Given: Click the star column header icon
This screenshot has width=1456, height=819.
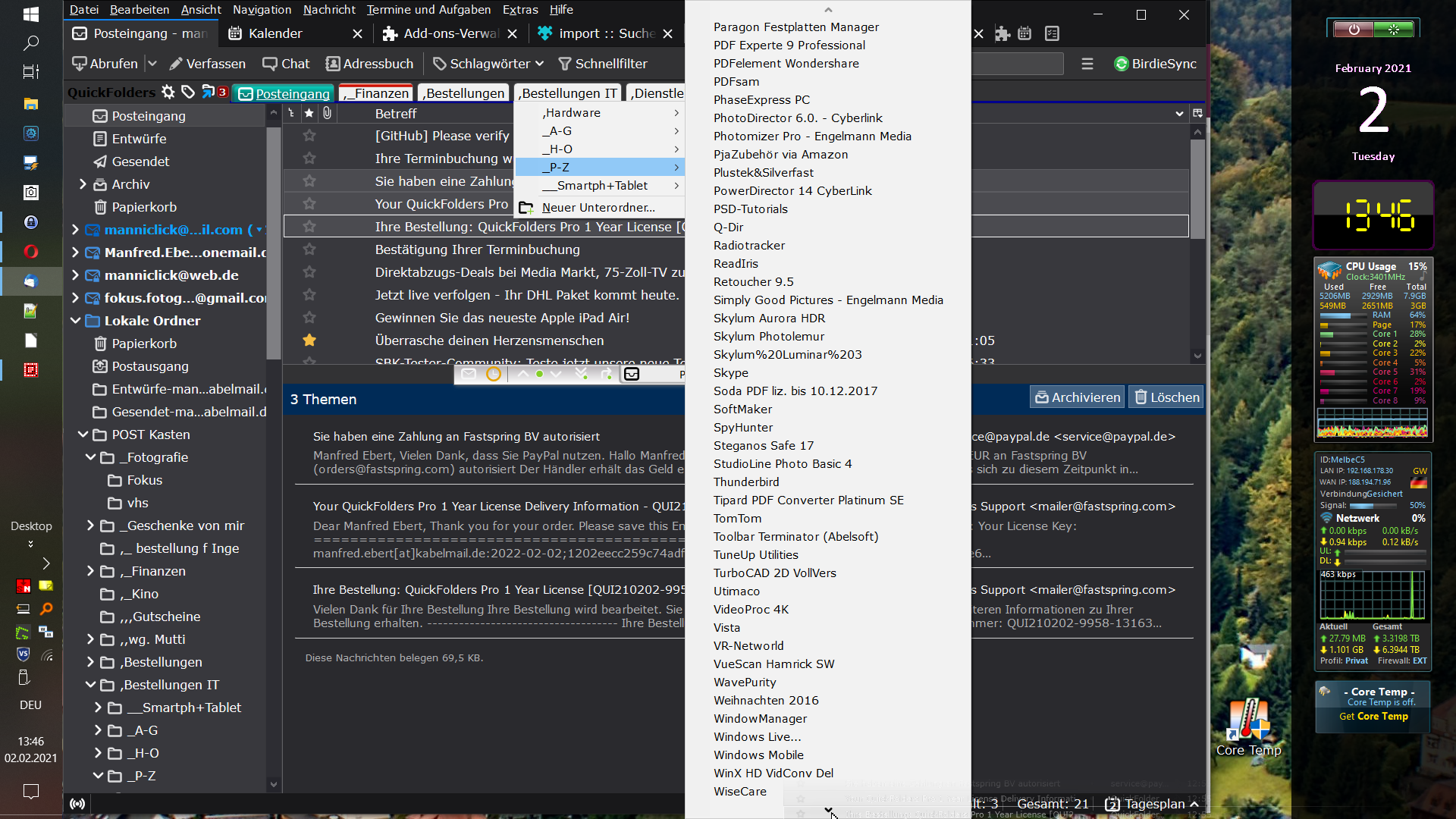Looking at the screenshot, I should coord(309,113).
